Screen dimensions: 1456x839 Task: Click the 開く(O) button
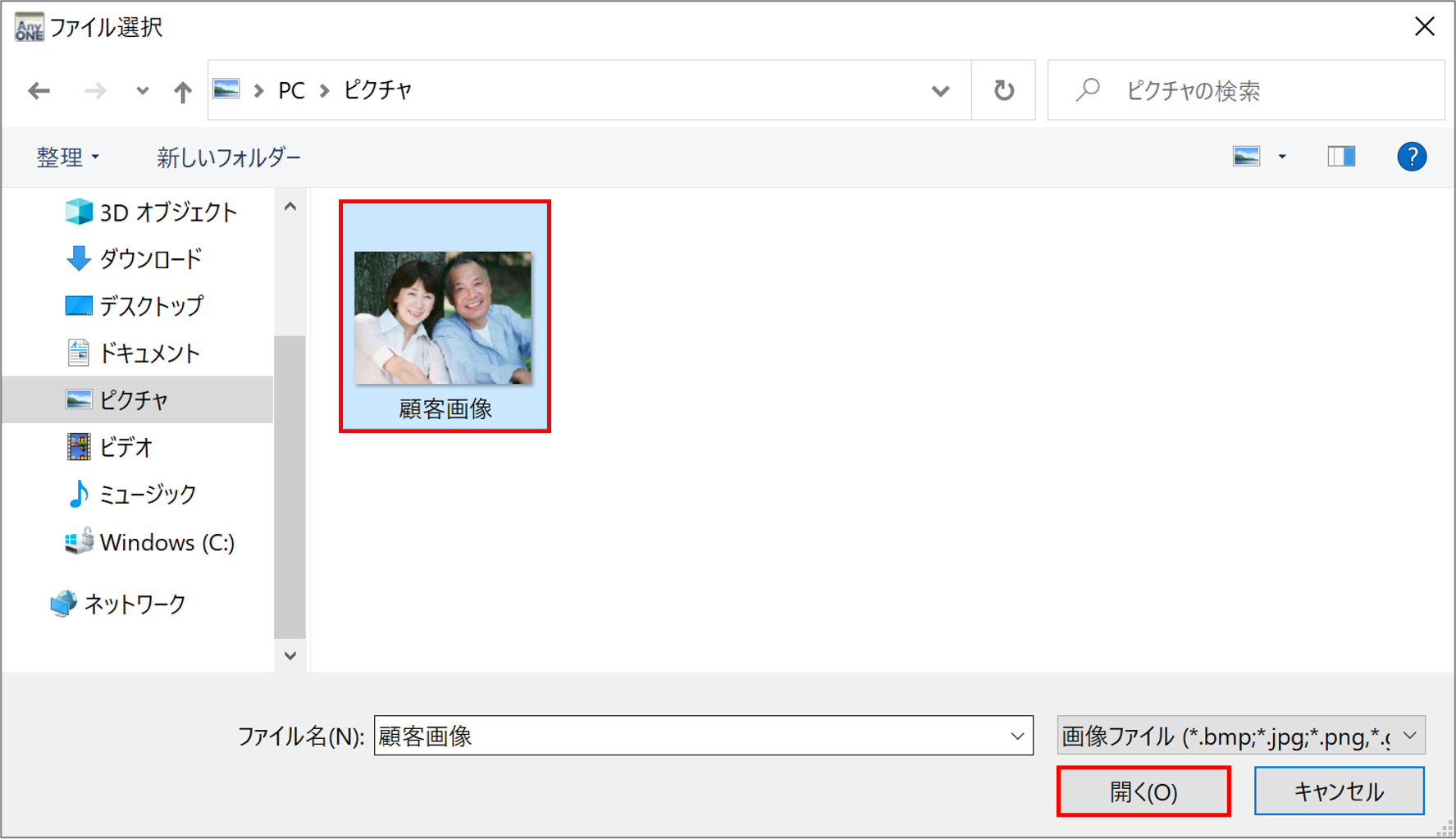(x=1143, y=792)
